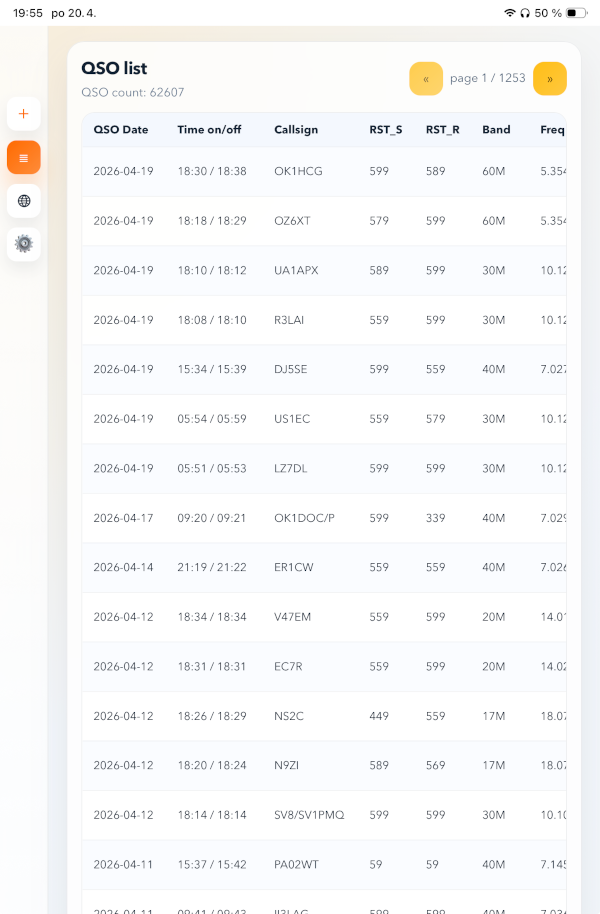This screenshot has height=914, width=600.
Task: Tap the Wi-Fi status icon
Action: point(510,13)
